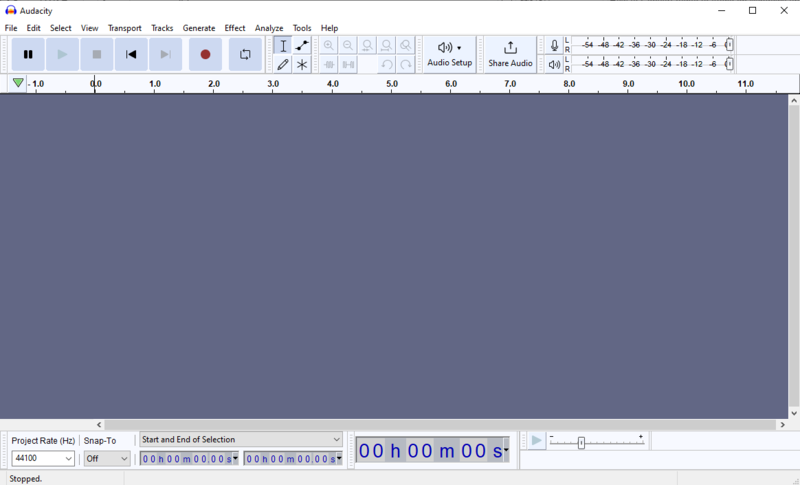Viewport: 800px width, 485px height.
Task: Click Fit Project to Width icon
Action: point(386,45)
